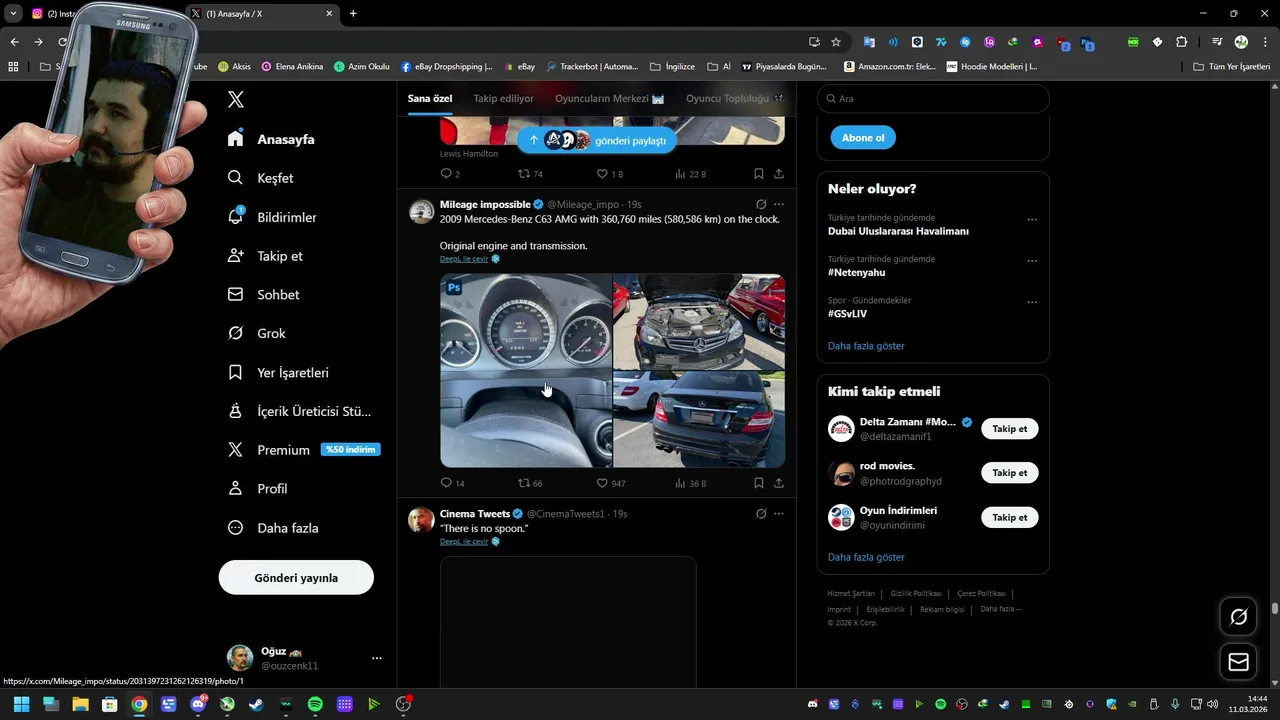Click DeepL ile çevir under Cinema Tweets post

(x=464, y=541)
